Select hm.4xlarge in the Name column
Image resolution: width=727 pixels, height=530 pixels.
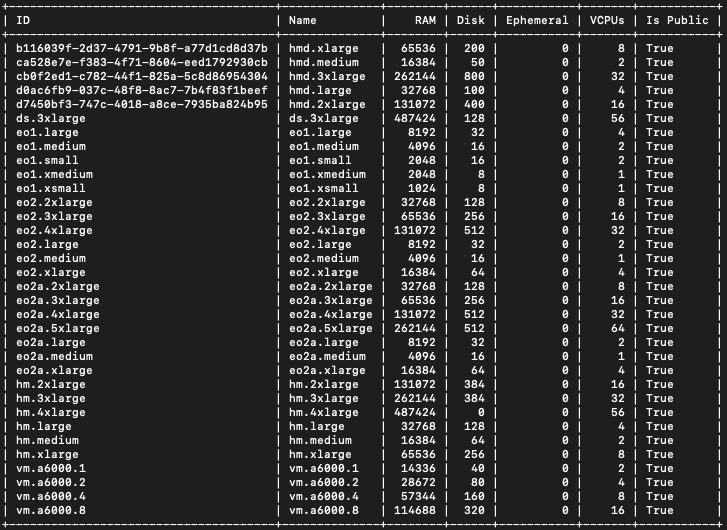[x=324, y=412]
